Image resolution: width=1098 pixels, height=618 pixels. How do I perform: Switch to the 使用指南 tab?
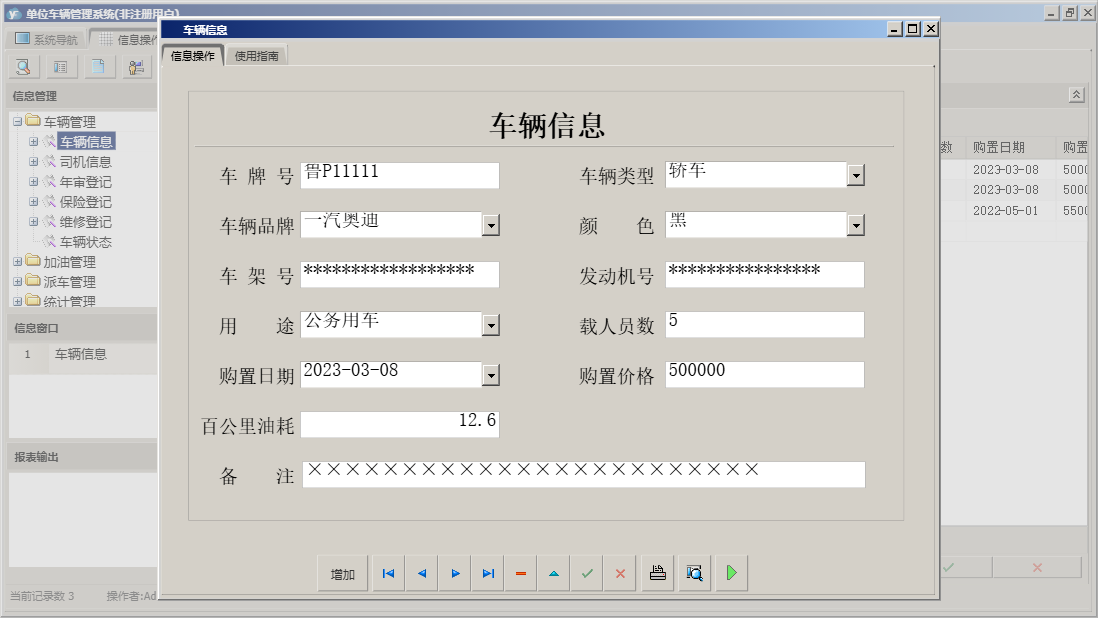click(257, 57)
